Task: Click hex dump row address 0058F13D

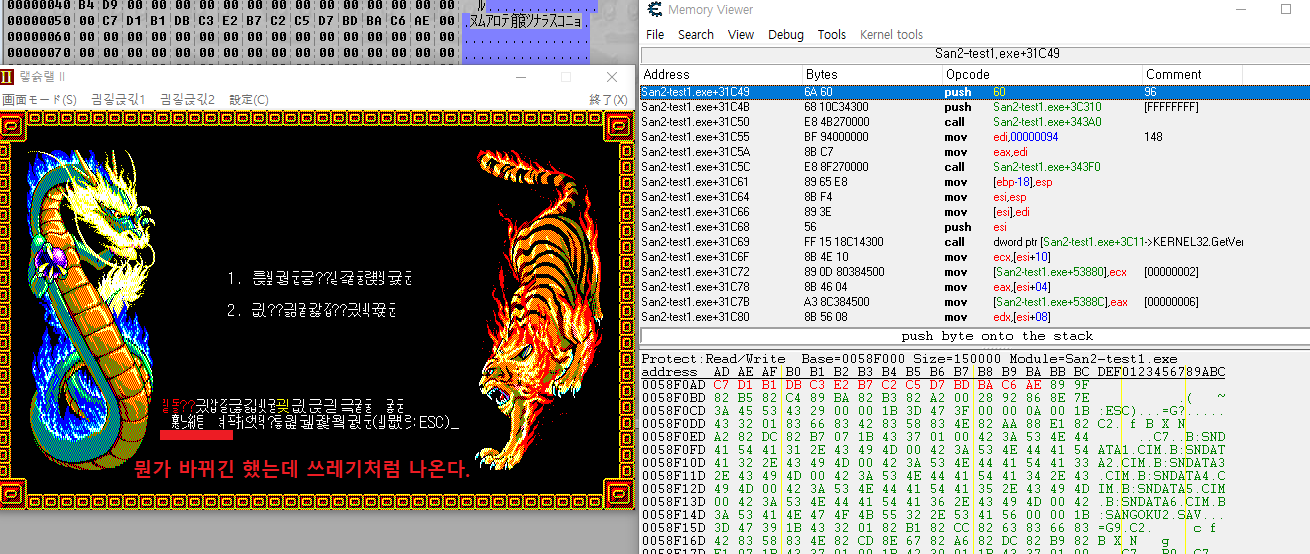Action: (x=672, y=501)
